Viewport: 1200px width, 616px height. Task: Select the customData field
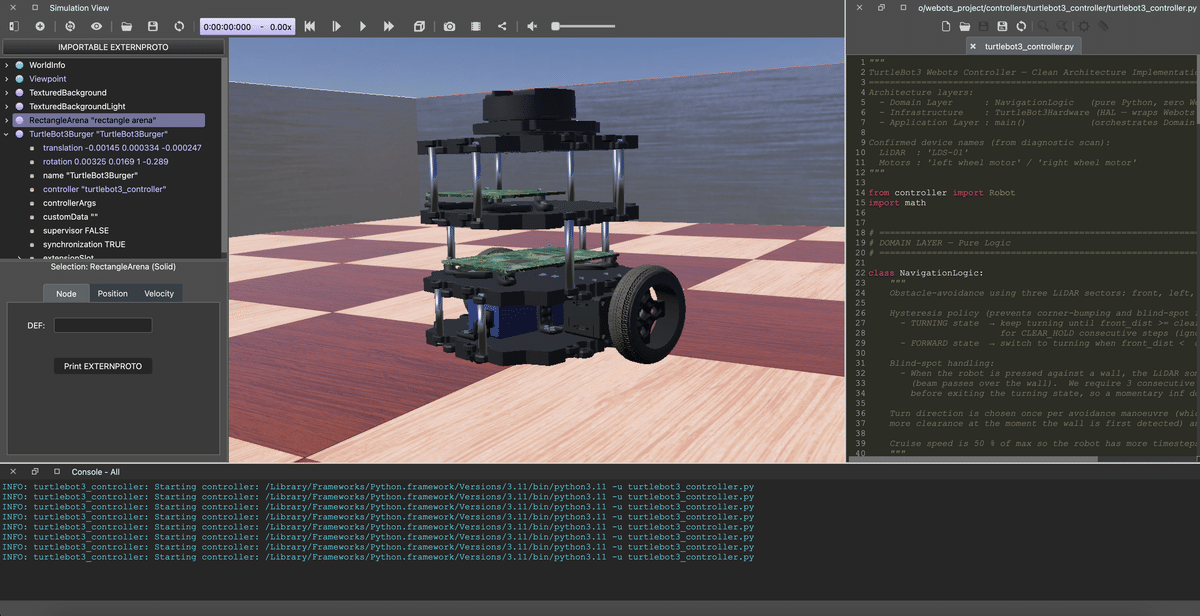(71, 217)
